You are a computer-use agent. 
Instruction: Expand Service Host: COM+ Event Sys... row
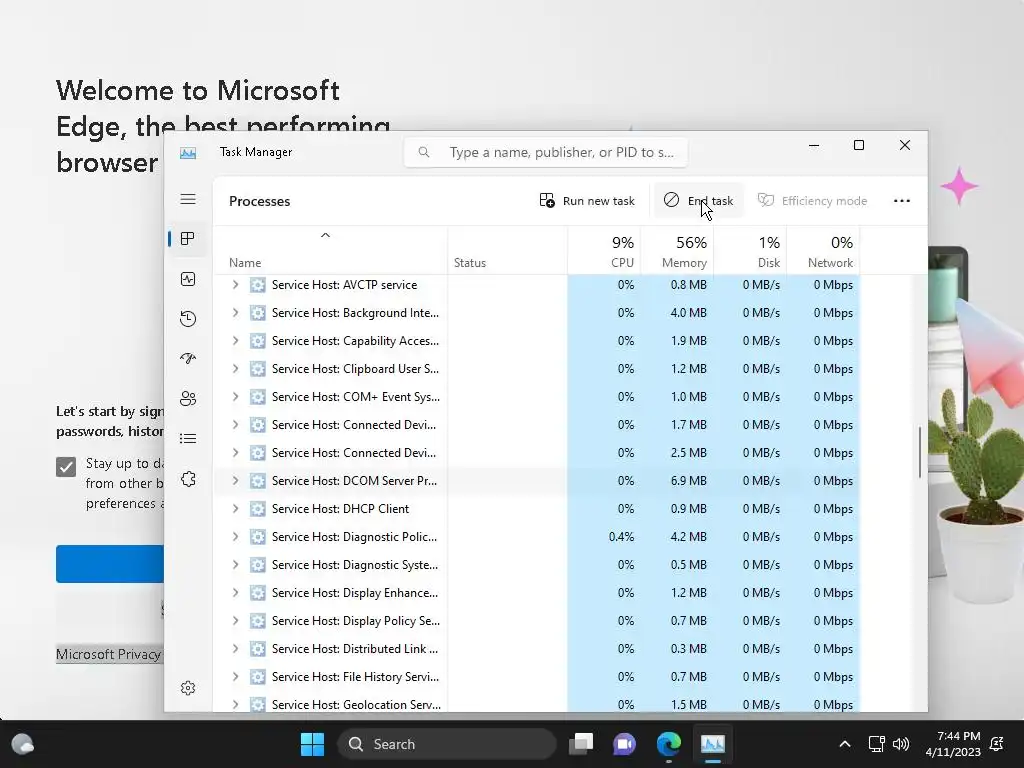[x=236, y=396]
